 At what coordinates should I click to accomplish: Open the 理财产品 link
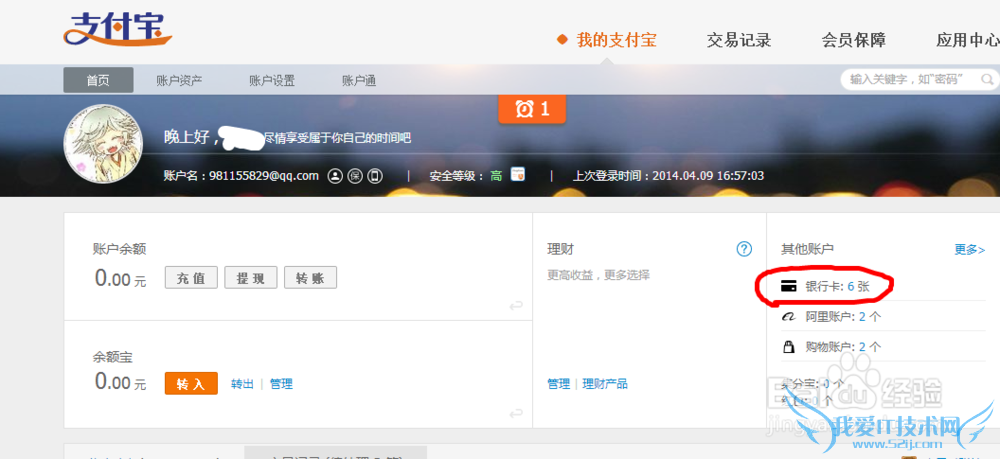[x=605, y=384]
